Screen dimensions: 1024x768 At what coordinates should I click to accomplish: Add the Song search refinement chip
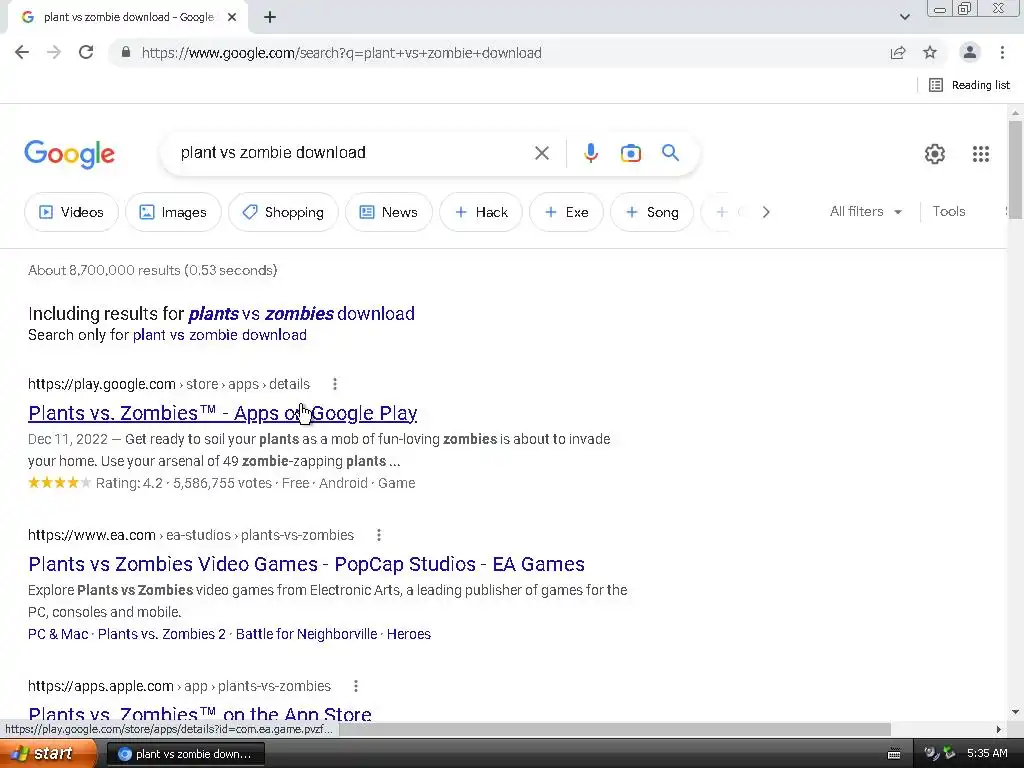pyautogui.click(x=652, y=212)
